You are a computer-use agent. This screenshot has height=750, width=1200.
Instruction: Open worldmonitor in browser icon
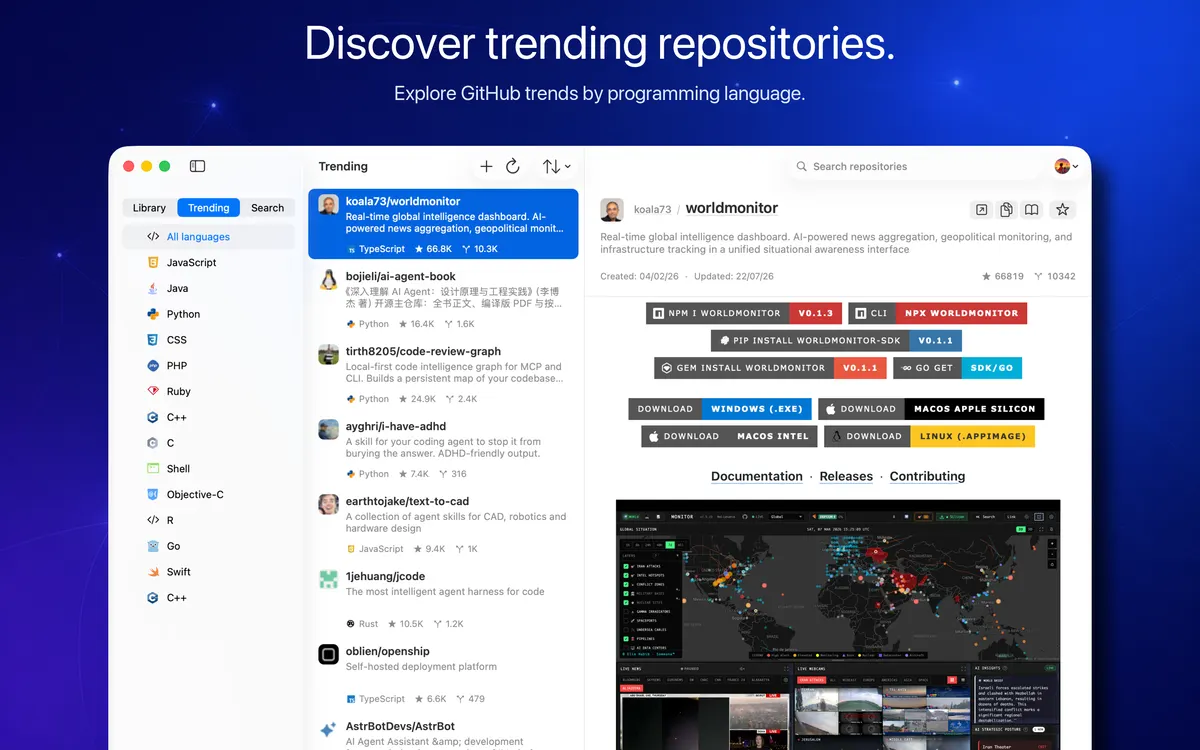point(981,209)
